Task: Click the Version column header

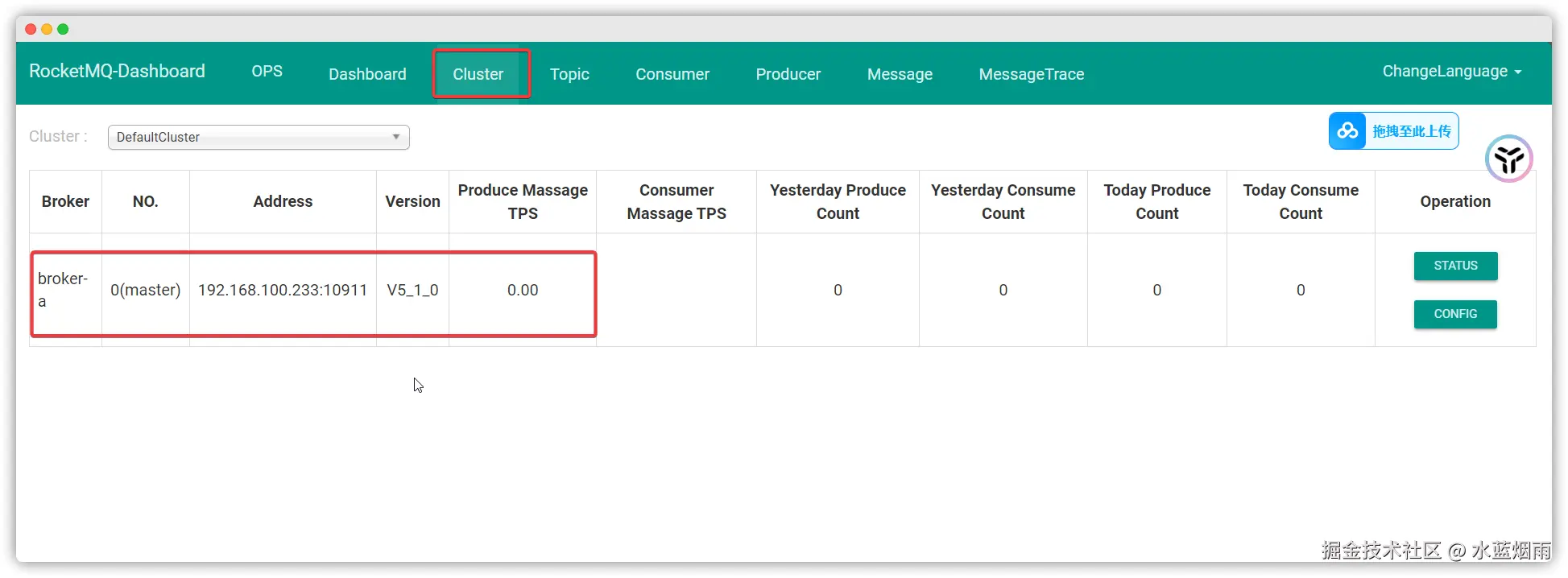Action: tap(412, 201)
